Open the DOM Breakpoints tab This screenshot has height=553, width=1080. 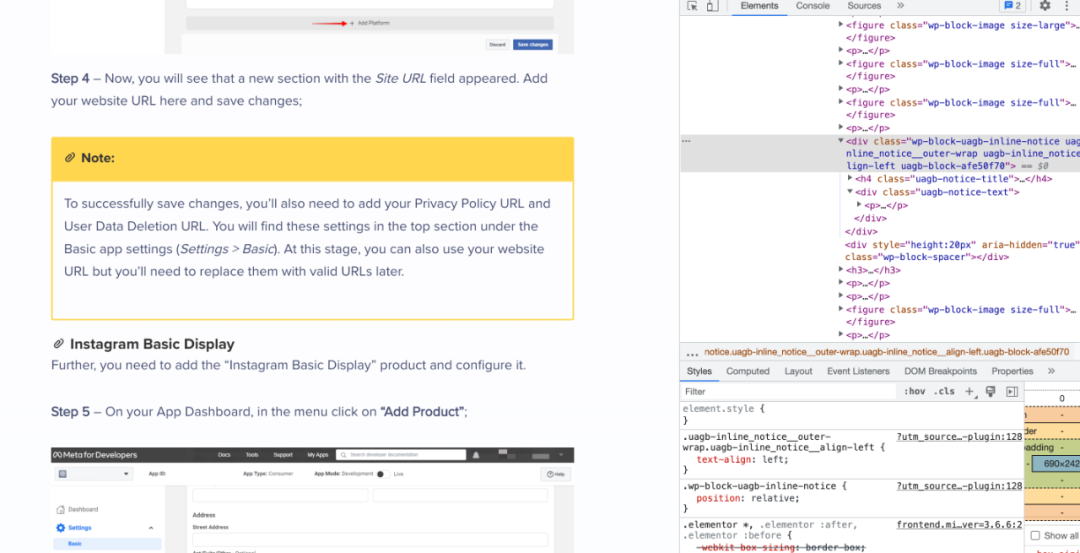pyautogui.click(x=940, y=371)
